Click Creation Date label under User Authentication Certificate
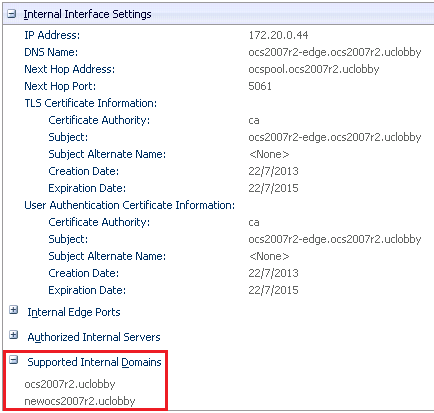The image size is (434, 413). click(84, 273)
